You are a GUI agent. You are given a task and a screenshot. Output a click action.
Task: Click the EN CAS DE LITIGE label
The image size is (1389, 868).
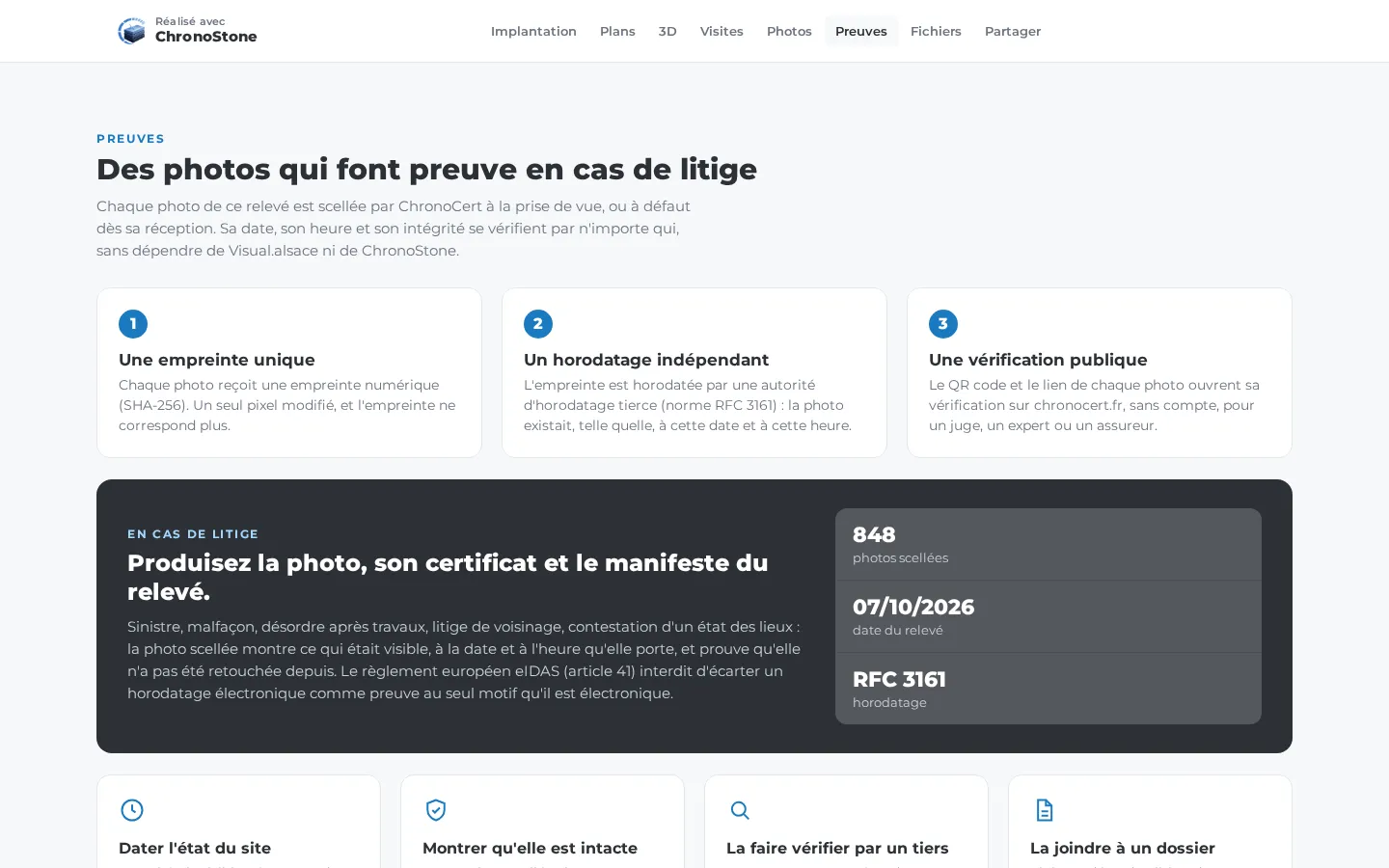point(193,534)
